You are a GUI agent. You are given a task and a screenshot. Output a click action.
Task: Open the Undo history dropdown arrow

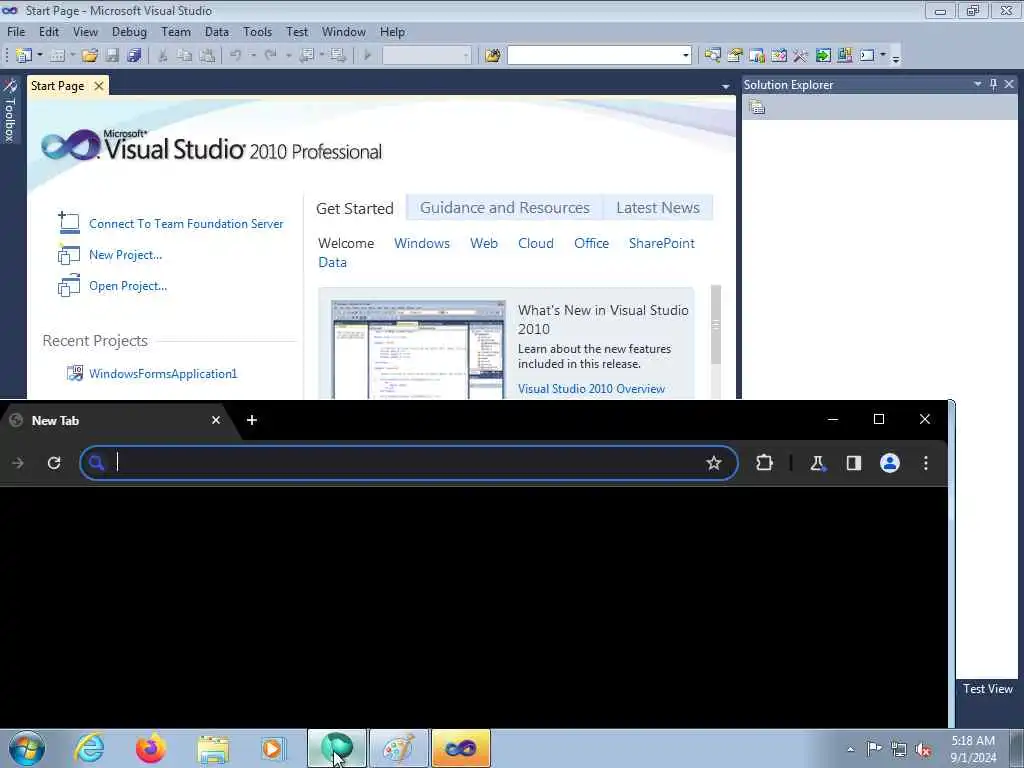[x=253, y=56]
